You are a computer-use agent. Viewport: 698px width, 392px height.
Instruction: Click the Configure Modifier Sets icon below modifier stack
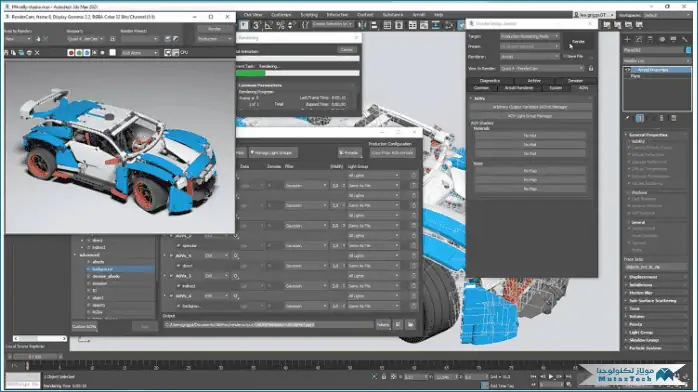tap(674, 118)
